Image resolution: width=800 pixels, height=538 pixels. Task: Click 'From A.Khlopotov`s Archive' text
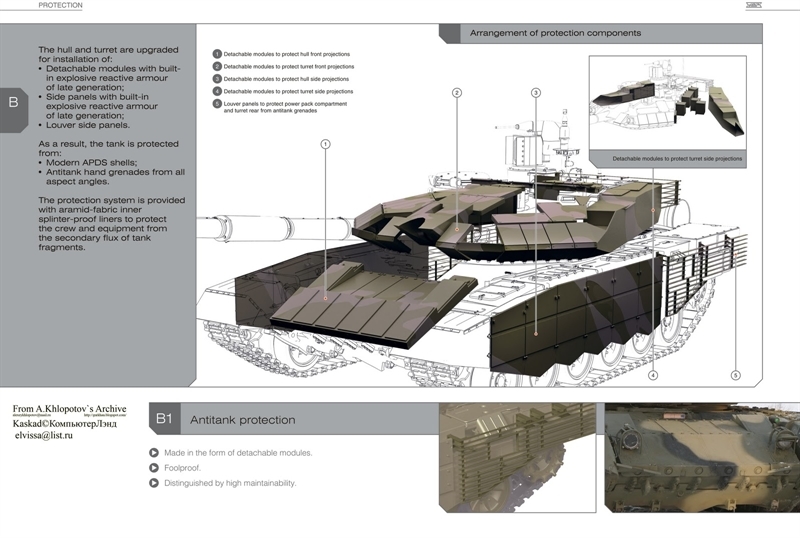[x=69, y=409]
